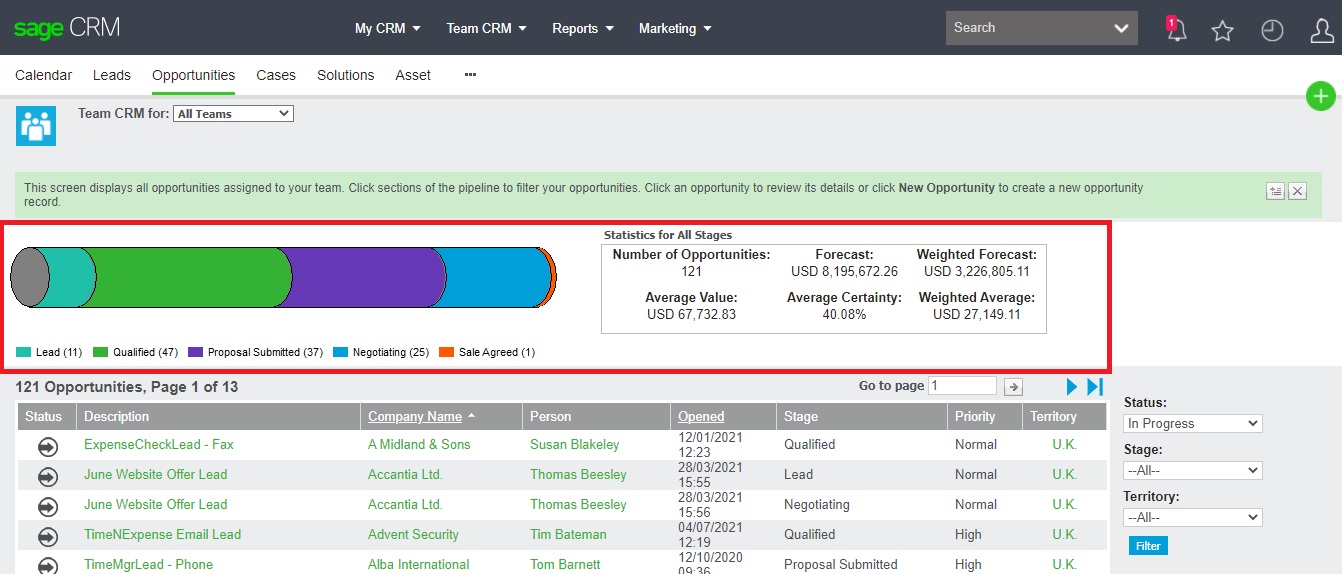Open June Website Offer Lead opened 15:55

pos(155,474)
